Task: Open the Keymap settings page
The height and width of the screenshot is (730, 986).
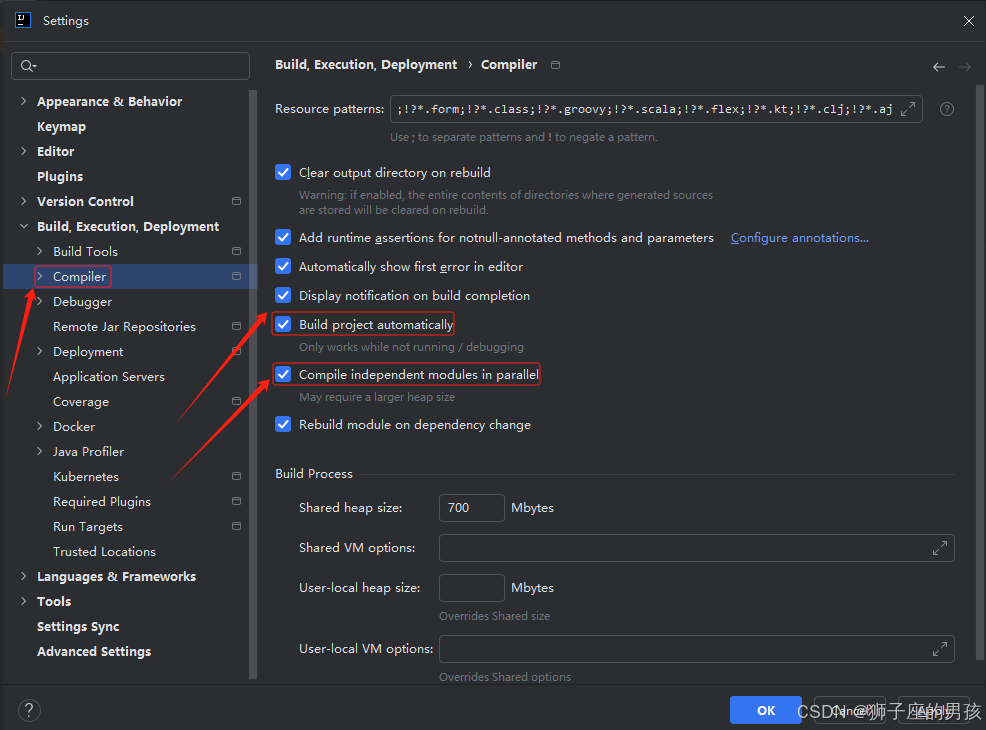Action: coord(61,126)
